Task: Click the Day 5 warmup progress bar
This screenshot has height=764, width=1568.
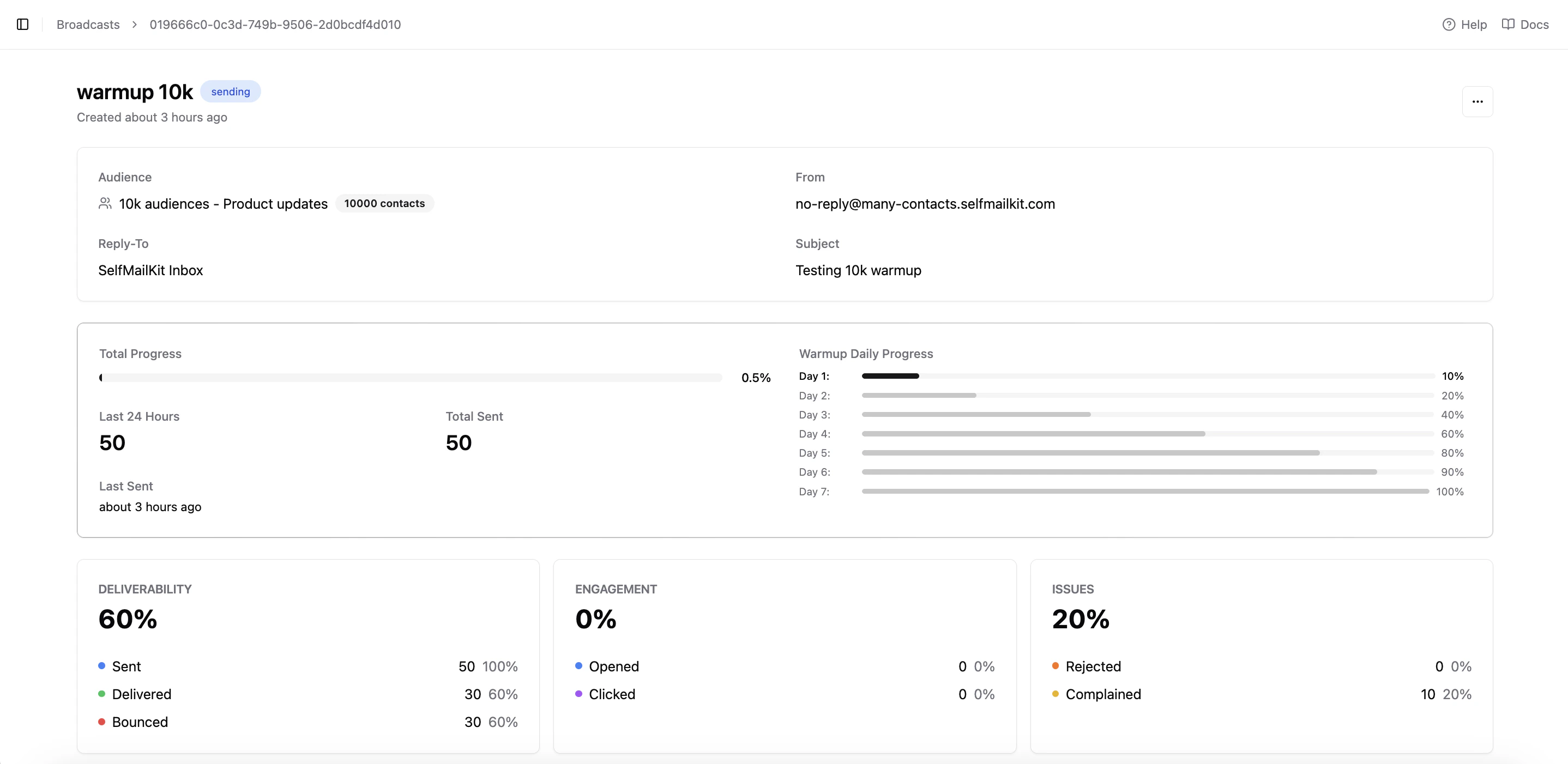Action: [x=1148, y=452]
